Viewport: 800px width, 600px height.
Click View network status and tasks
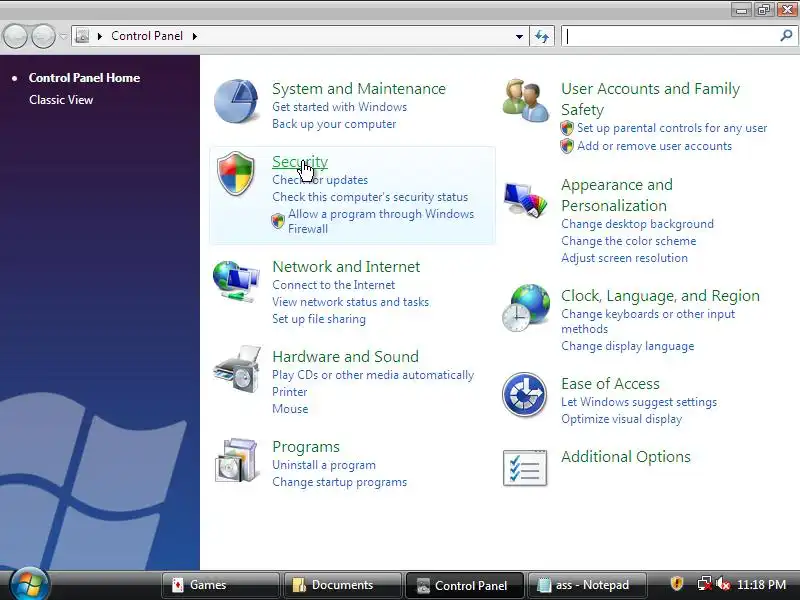tap(351, 302)
